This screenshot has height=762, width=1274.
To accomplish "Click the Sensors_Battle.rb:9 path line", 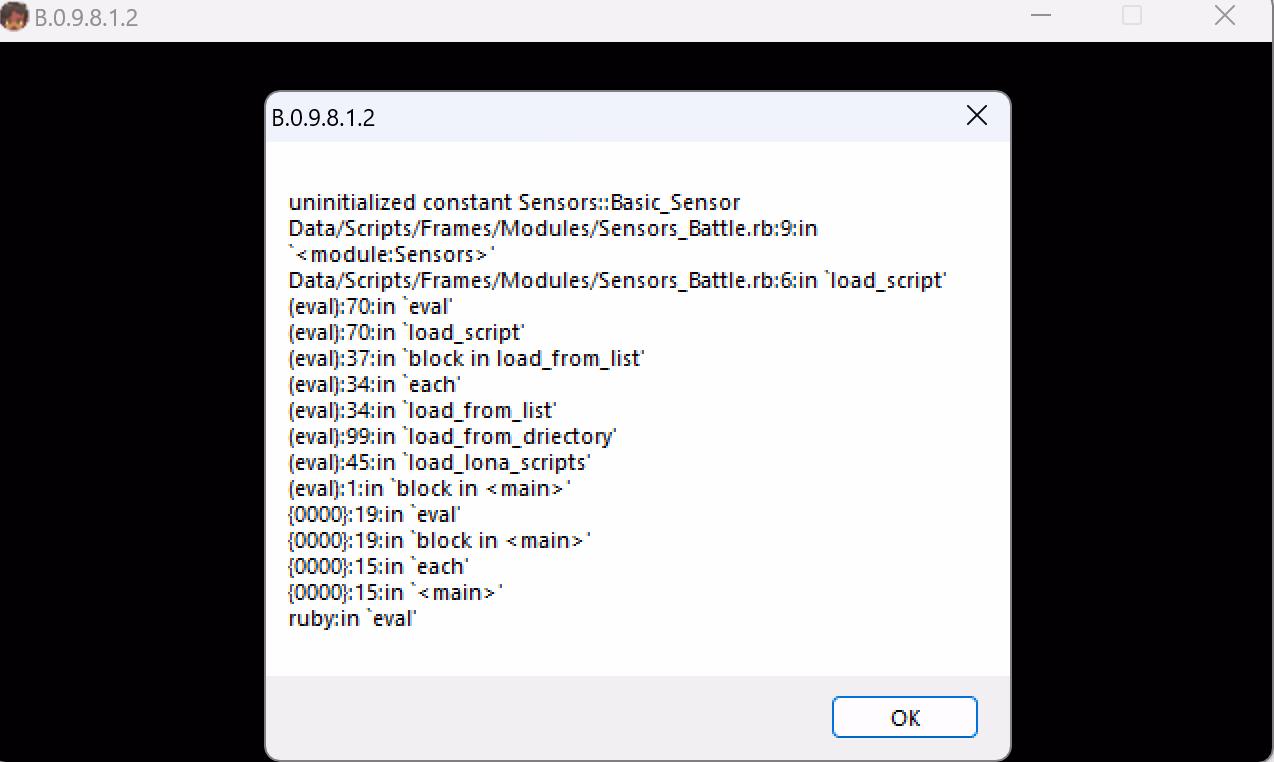I will (x=553, y=229).
